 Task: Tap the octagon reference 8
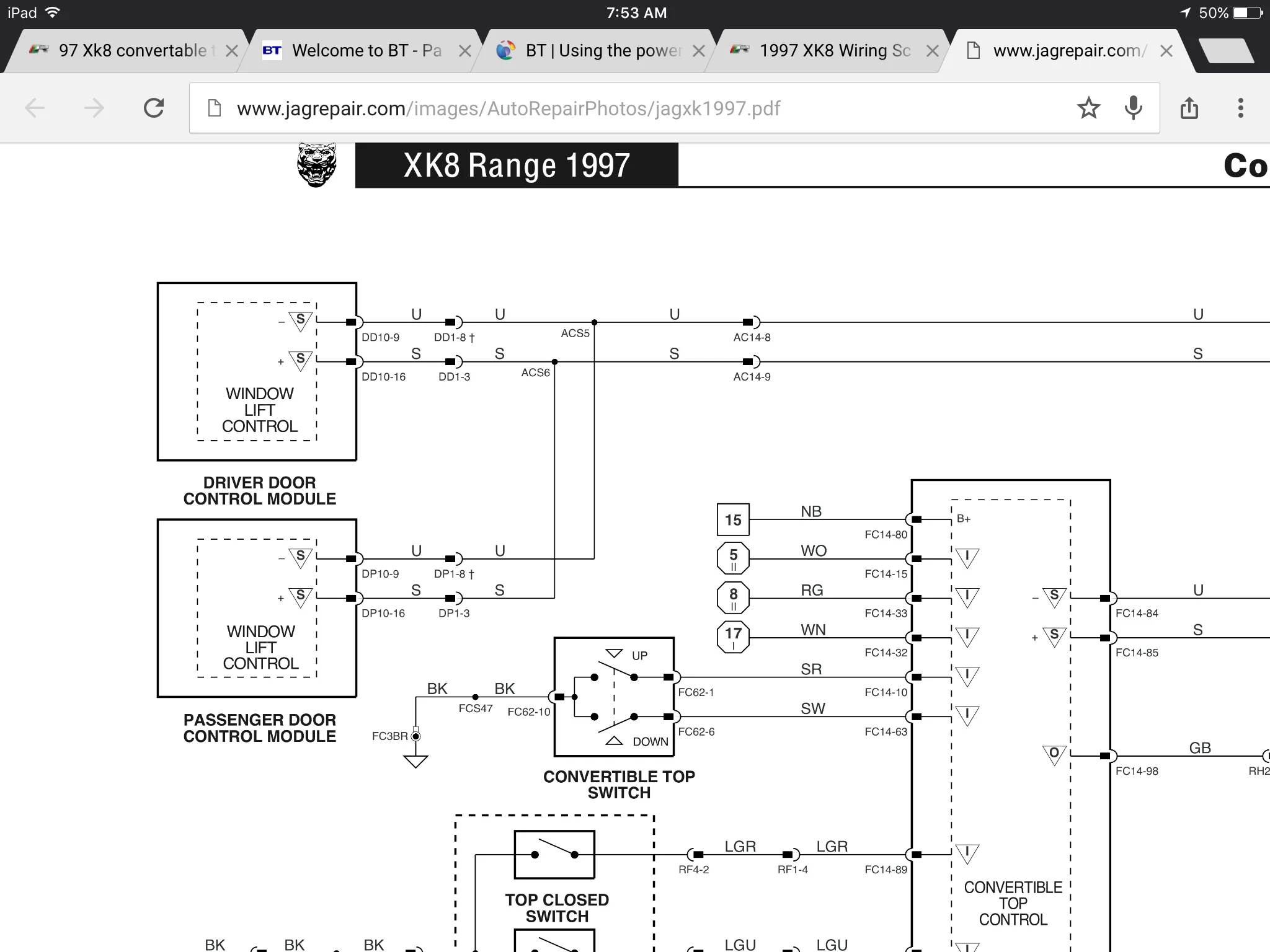[733, 598]
